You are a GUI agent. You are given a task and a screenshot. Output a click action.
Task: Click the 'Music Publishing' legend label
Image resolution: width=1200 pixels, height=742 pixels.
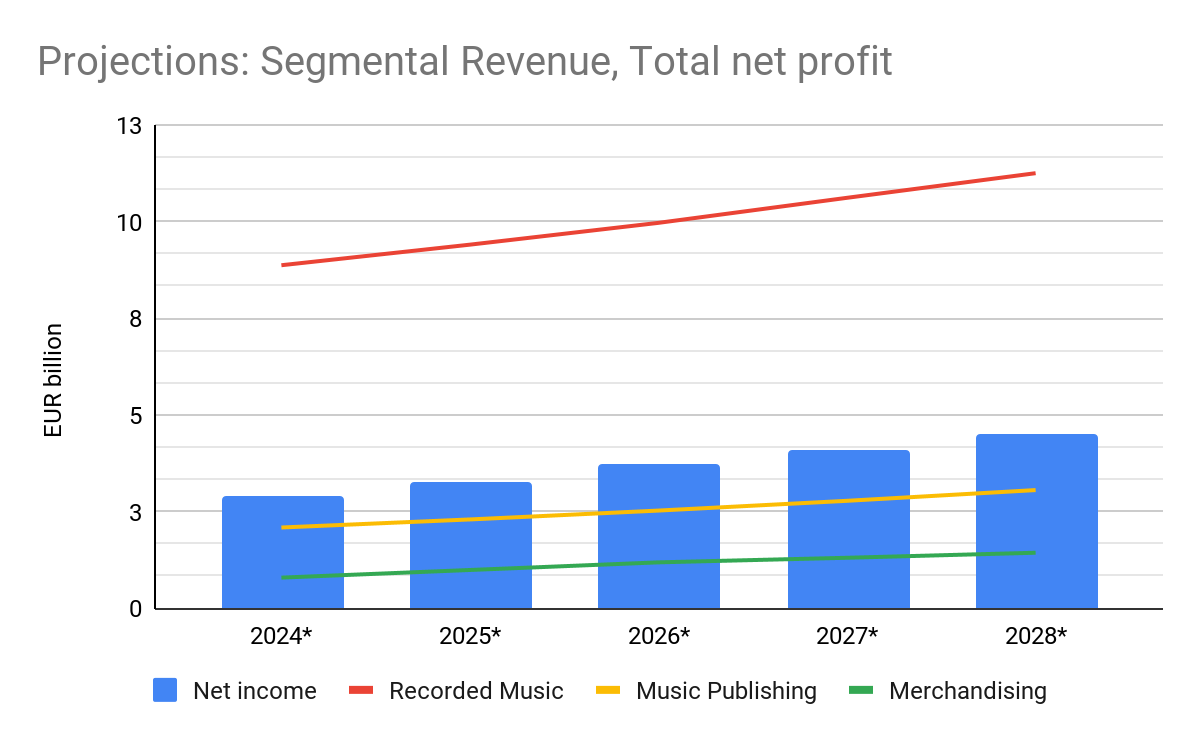726,691
